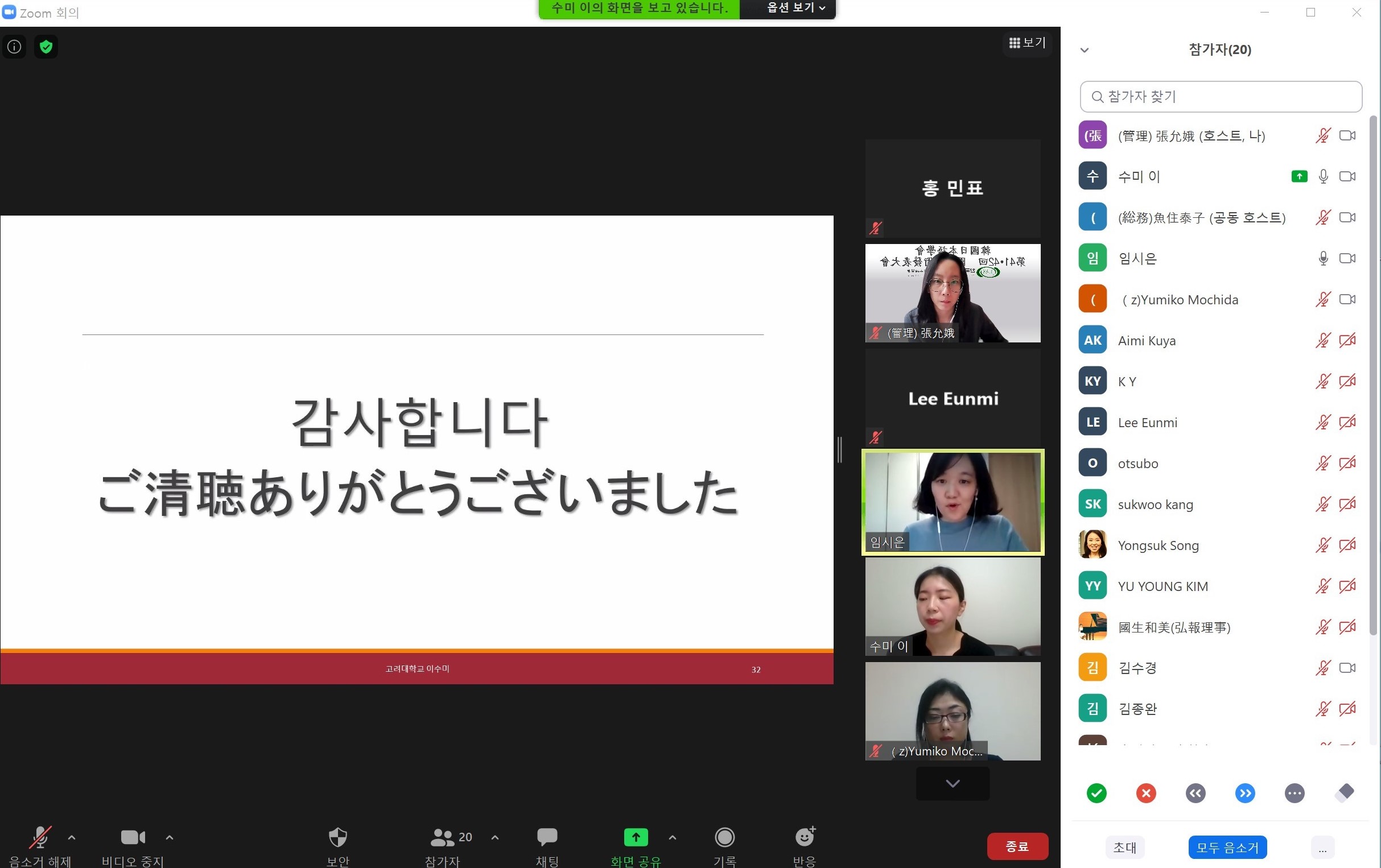This screenshot has width=1381, height=868.
Task: Open the meeting information icon
Action: pyautogui.click(x=14, y=47)
